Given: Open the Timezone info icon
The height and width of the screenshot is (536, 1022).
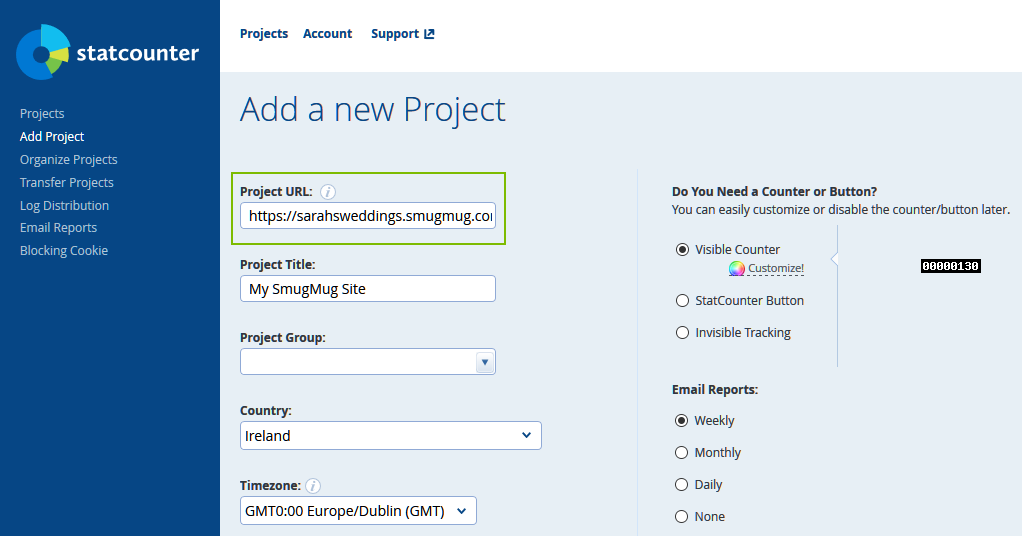Looking at the screenshot, I should (313, 486).
